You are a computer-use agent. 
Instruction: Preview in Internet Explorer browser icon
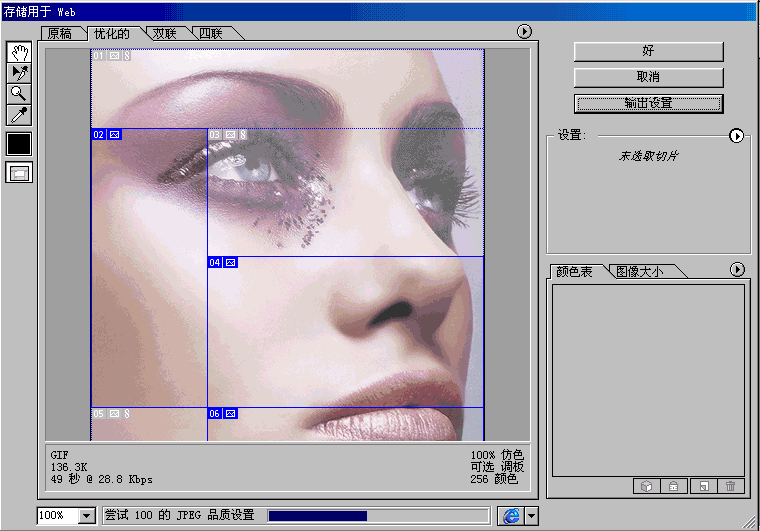click(x=510, y=515)
